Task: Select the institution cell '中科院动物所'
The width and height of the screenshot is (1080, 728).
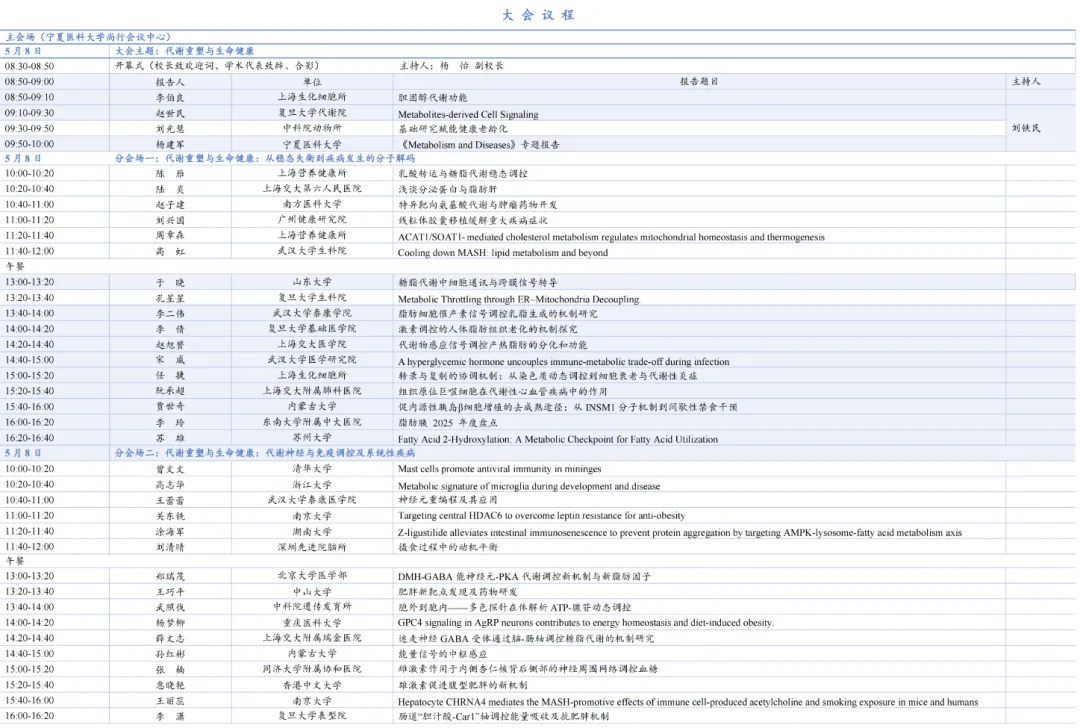Action: (312, 128)
